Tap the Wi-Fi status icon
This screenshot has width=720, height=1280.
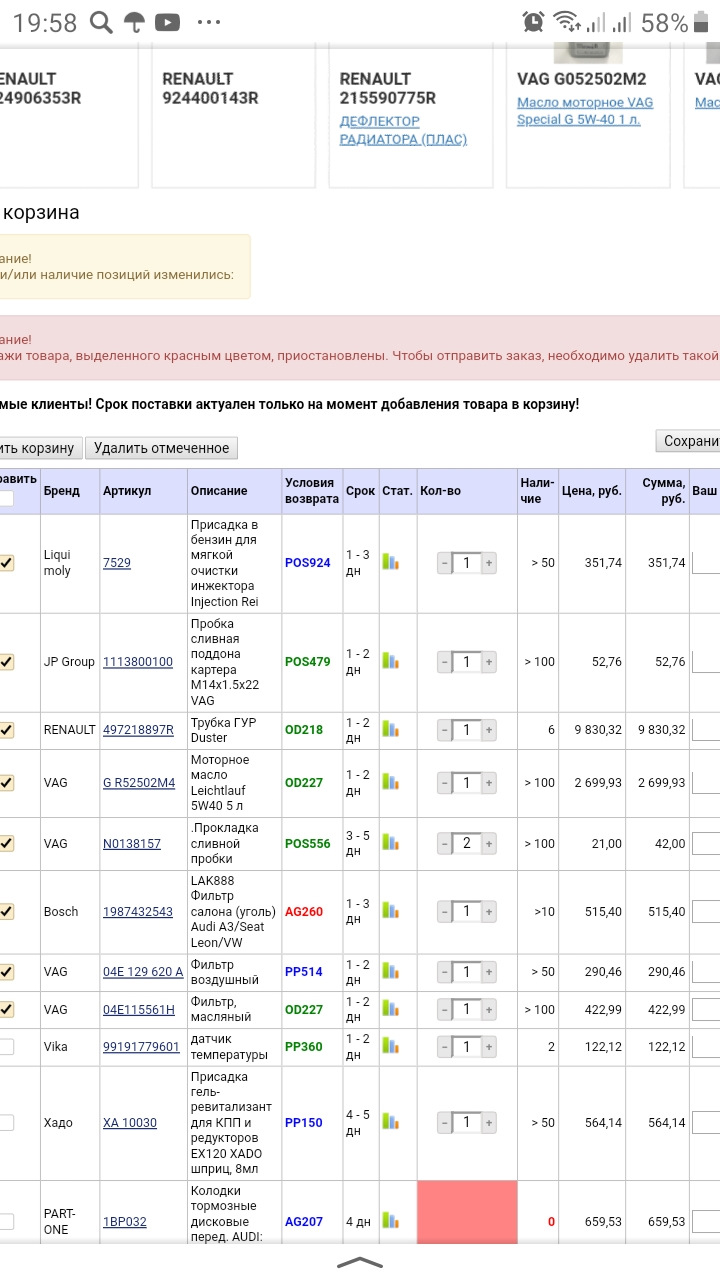[566, 22]
